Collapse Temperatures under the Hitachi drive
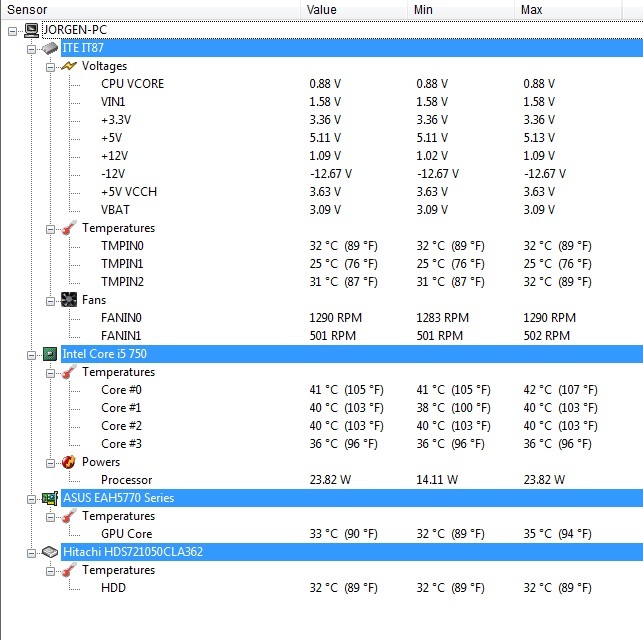The width and height of the screenshot is (643, 640). (50, 571)
